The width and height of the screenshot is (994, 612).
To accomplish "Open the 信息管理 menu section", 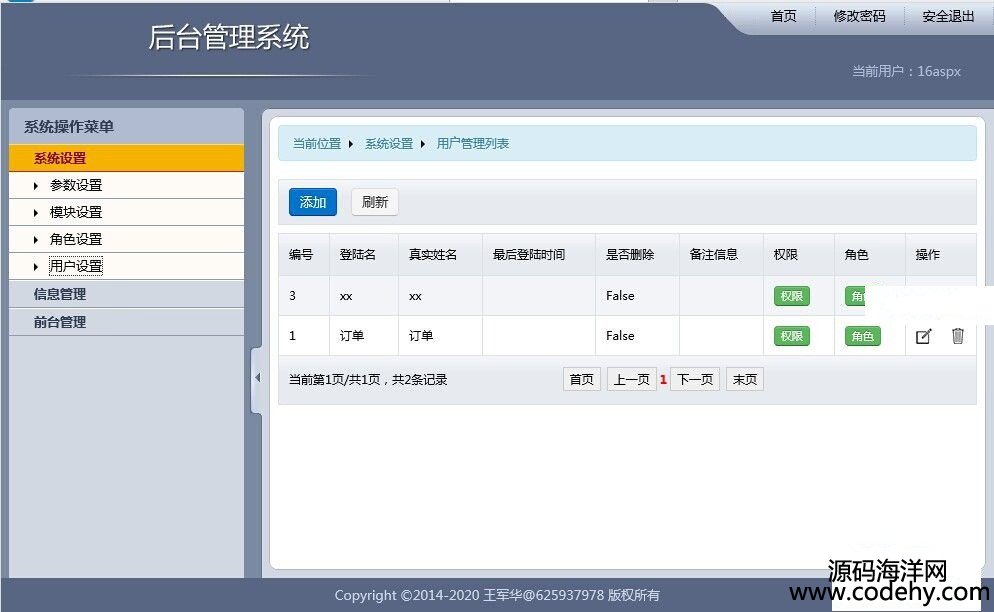I will point(126,294).
